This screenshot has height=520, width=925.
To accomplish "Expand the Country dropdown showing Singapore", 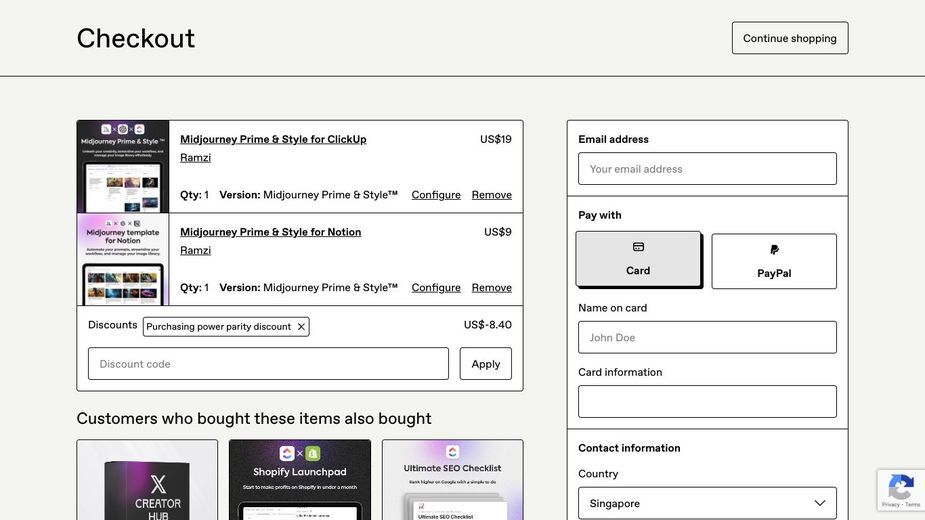I will coord(707,503).
